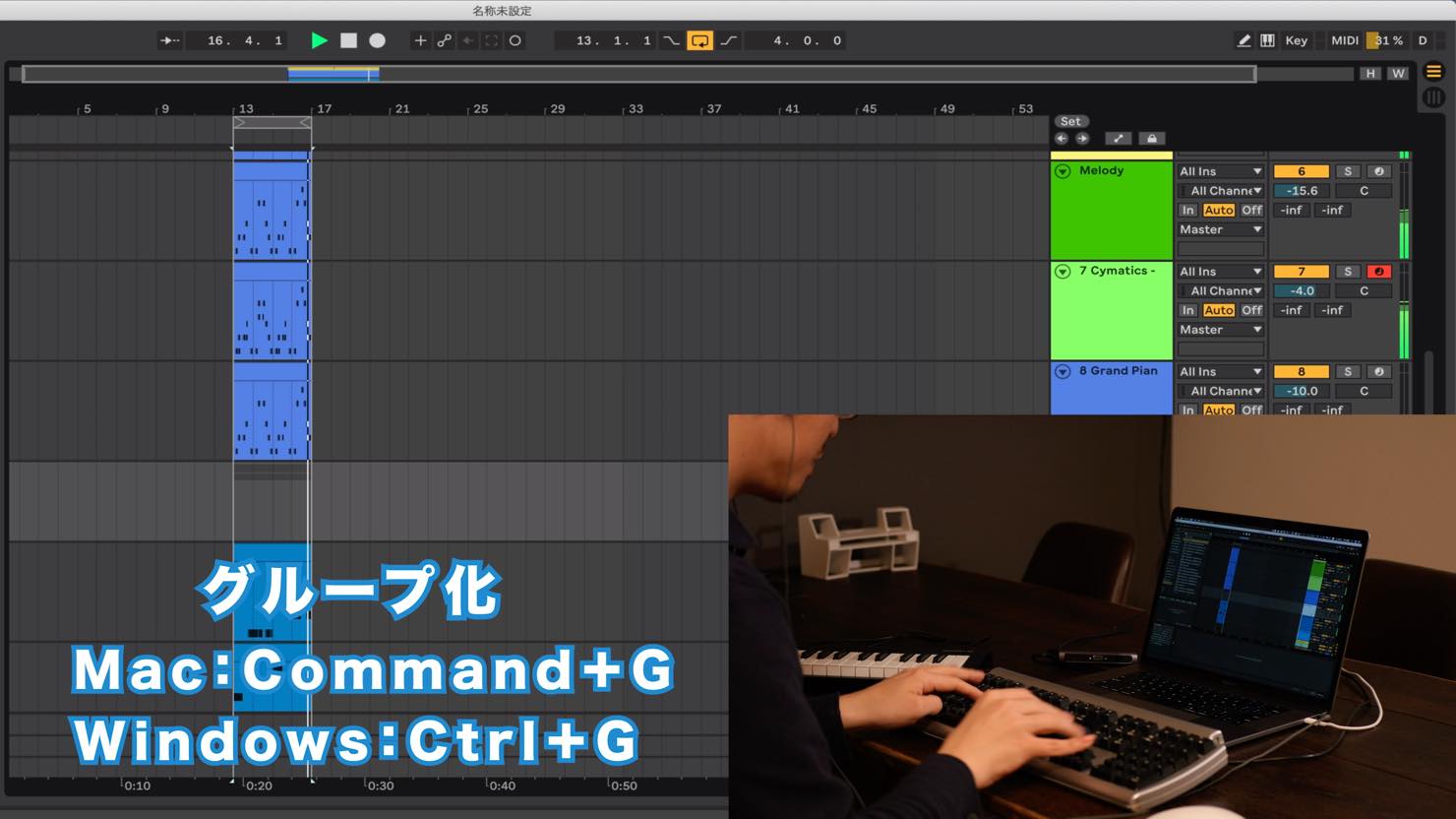Enable MIDI Arrangement Overdub plus icon

click(x=420, y=40)
